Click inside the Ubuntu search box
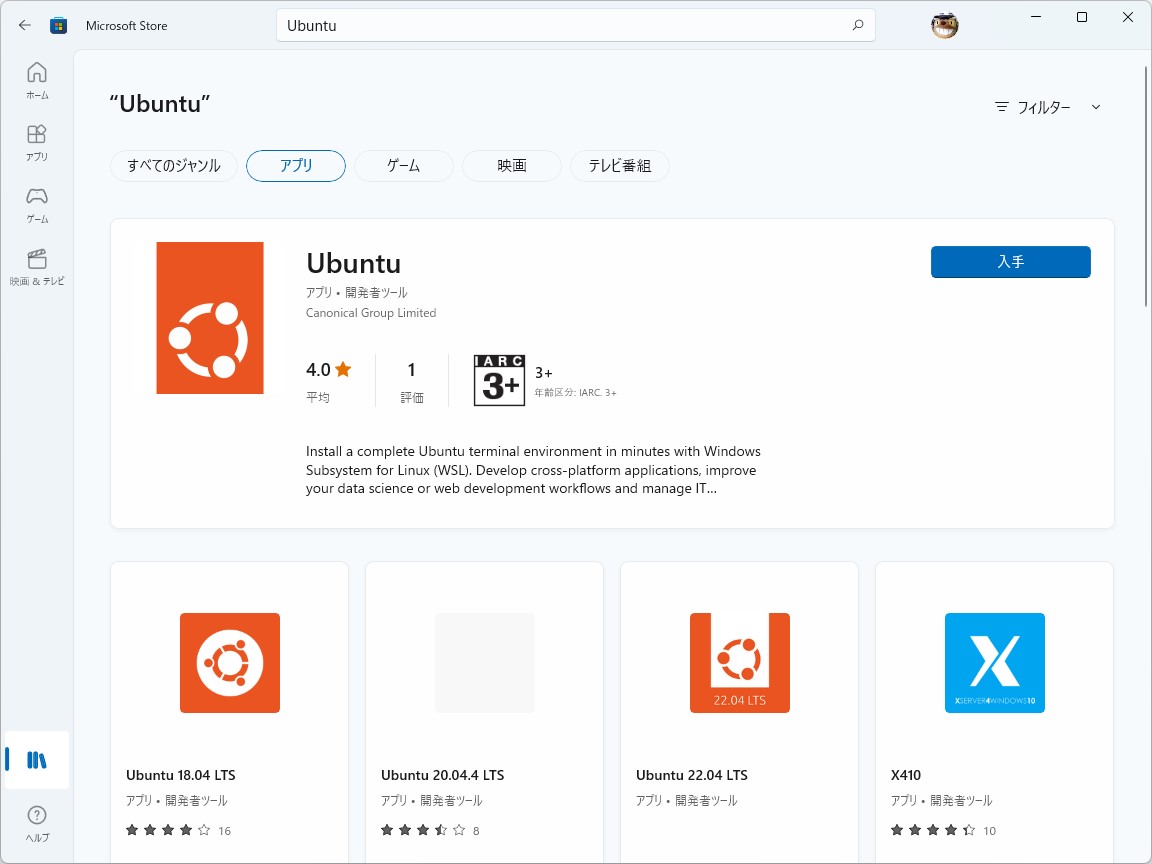Image resolution: width=1152 pixels, height=864 pixels. click(575, 25)
